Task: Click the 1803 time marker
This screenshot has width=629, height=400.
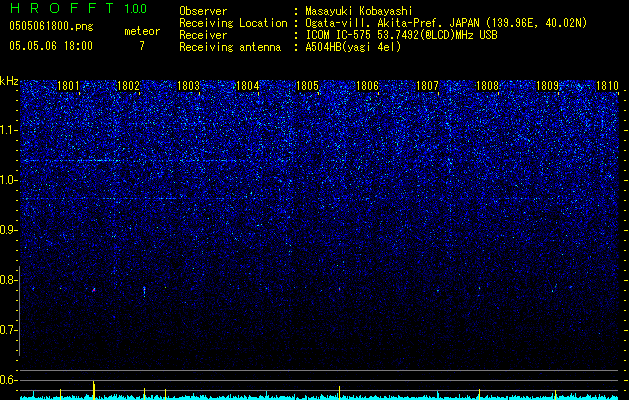Action: 188,86
